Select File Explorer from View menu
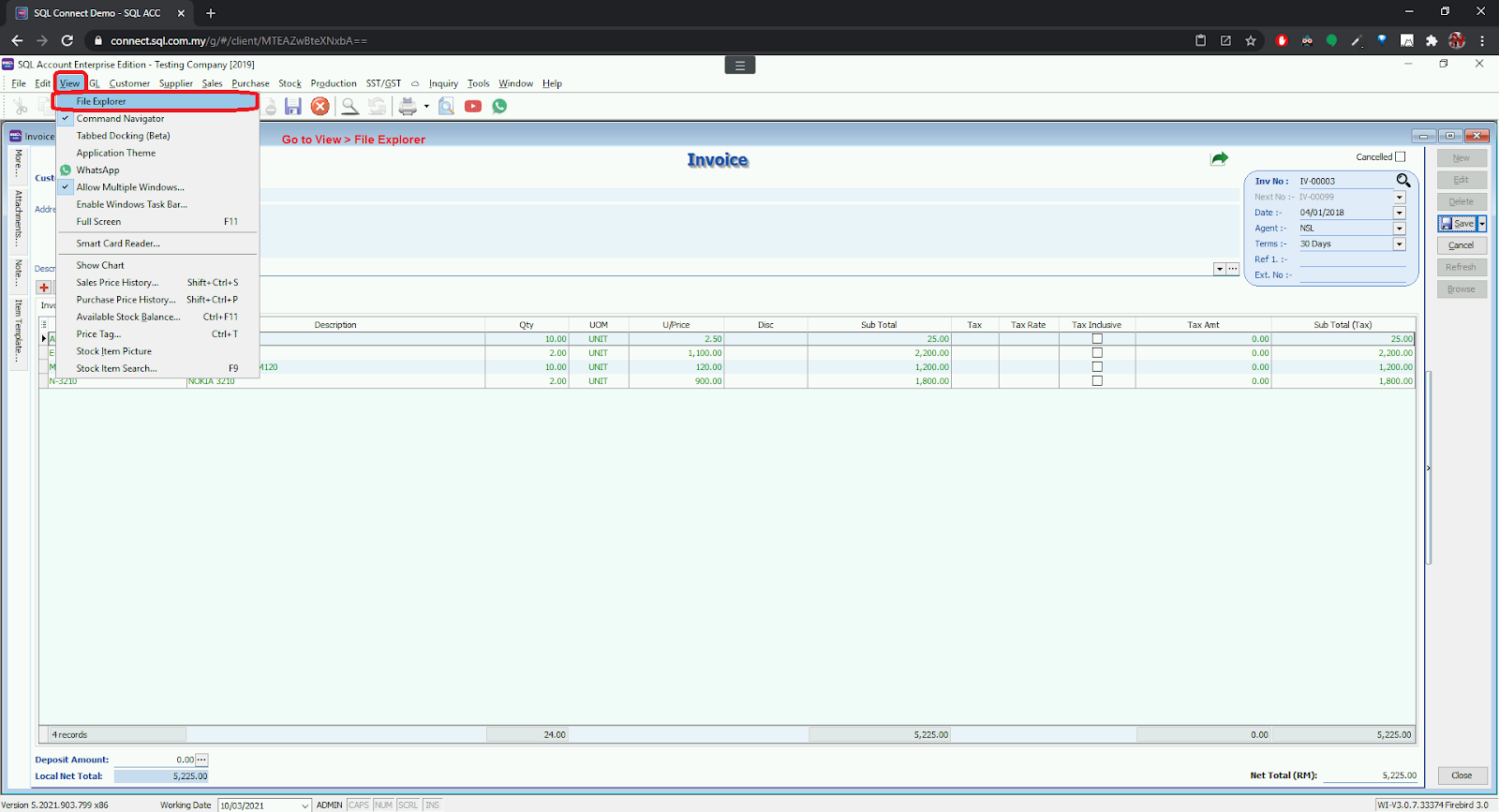Viewport: 1499px width, 812px height. [x=101, y=101]
